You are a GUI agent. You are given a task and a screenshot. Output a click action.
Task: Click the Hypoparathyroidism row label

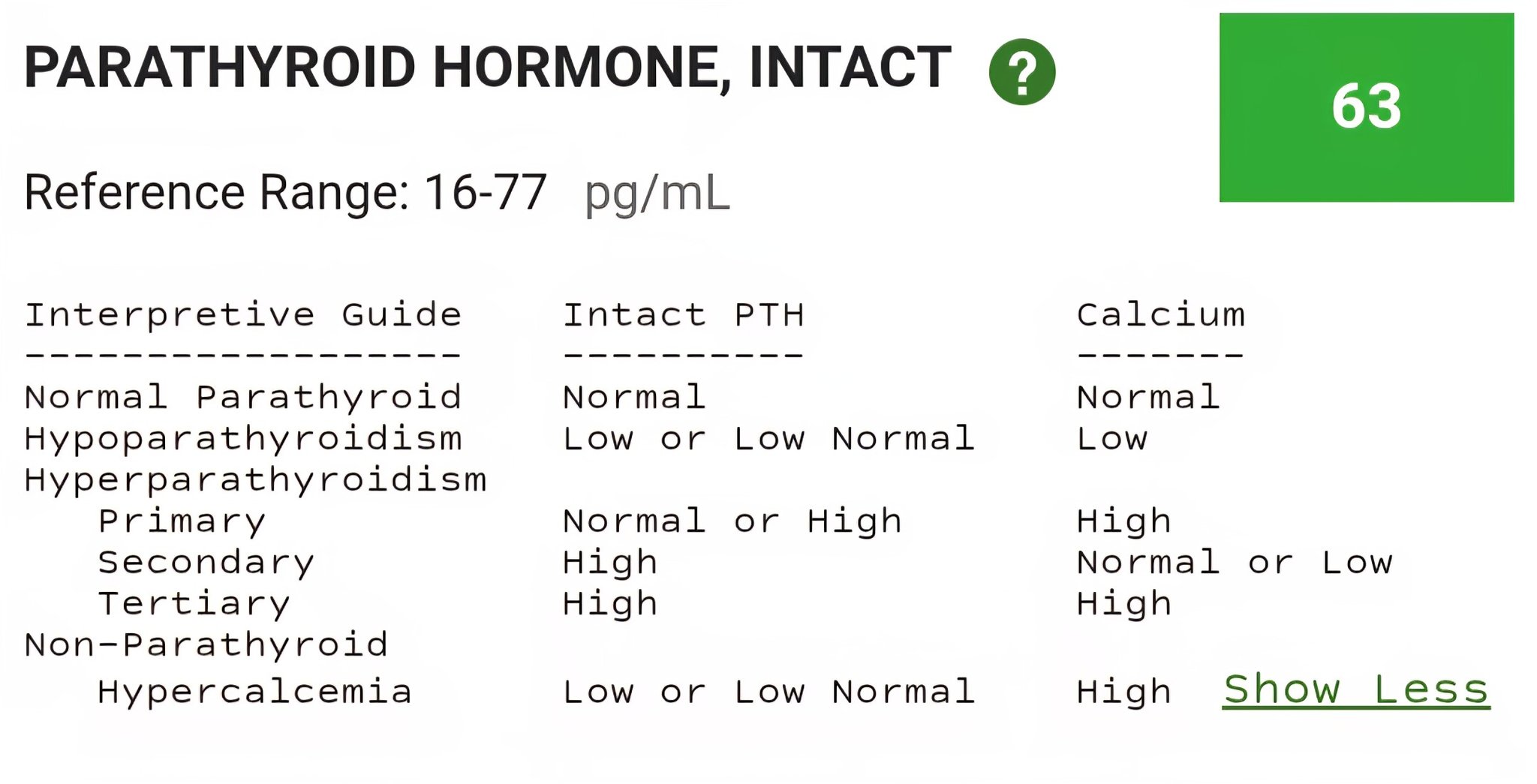pyautogui.click(x=243, y=440)
